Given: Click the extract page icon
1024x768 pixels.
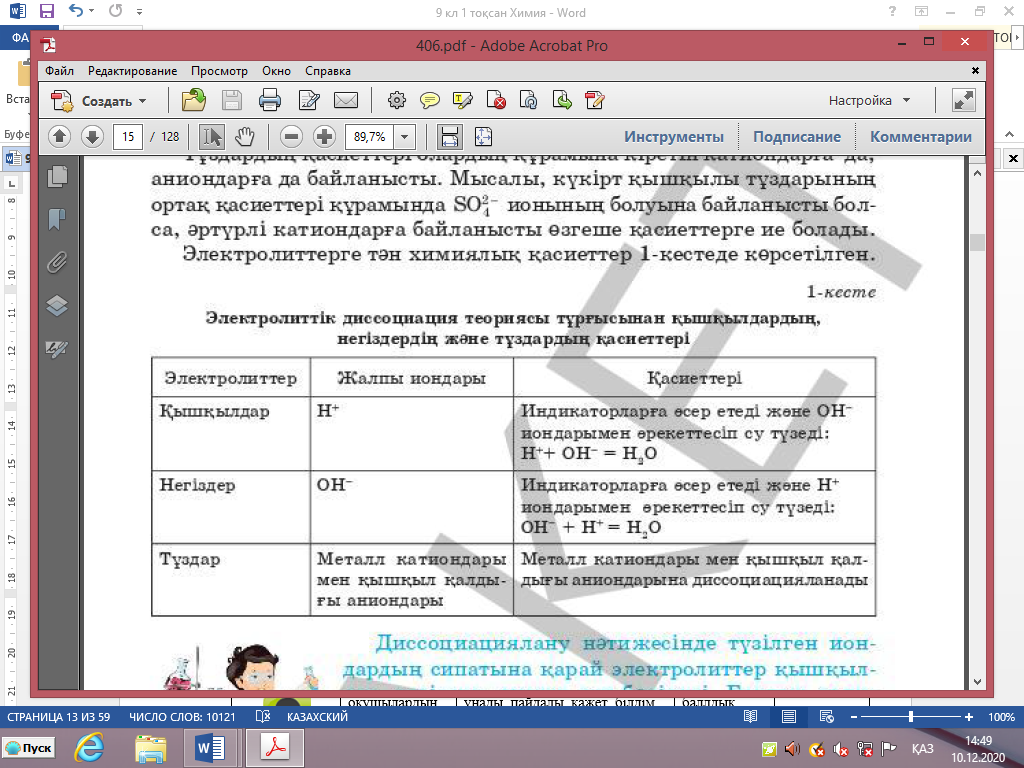Looking at the screenshot, I should point(562,101).
